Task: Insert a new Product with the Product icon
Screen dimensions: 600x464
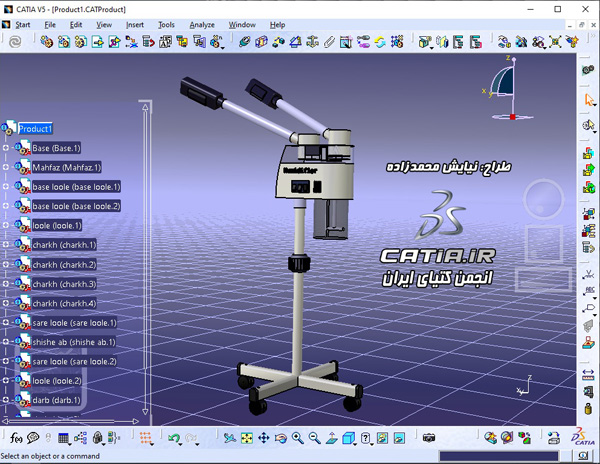Action: pyautogui.click(x=64, y=42)
